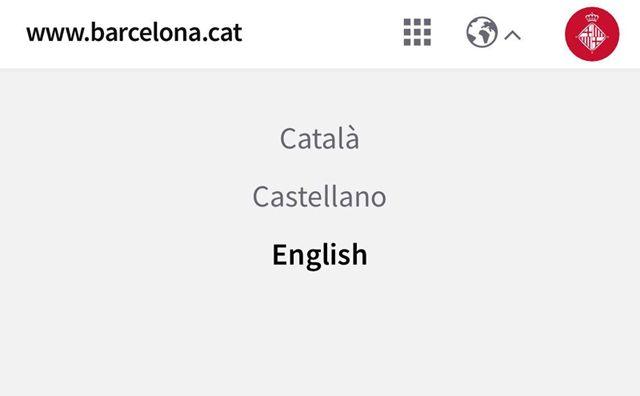The height and width of the screenshot is (396, 640).
Task: Select Castellano from the language list
Action: (320, 197)
